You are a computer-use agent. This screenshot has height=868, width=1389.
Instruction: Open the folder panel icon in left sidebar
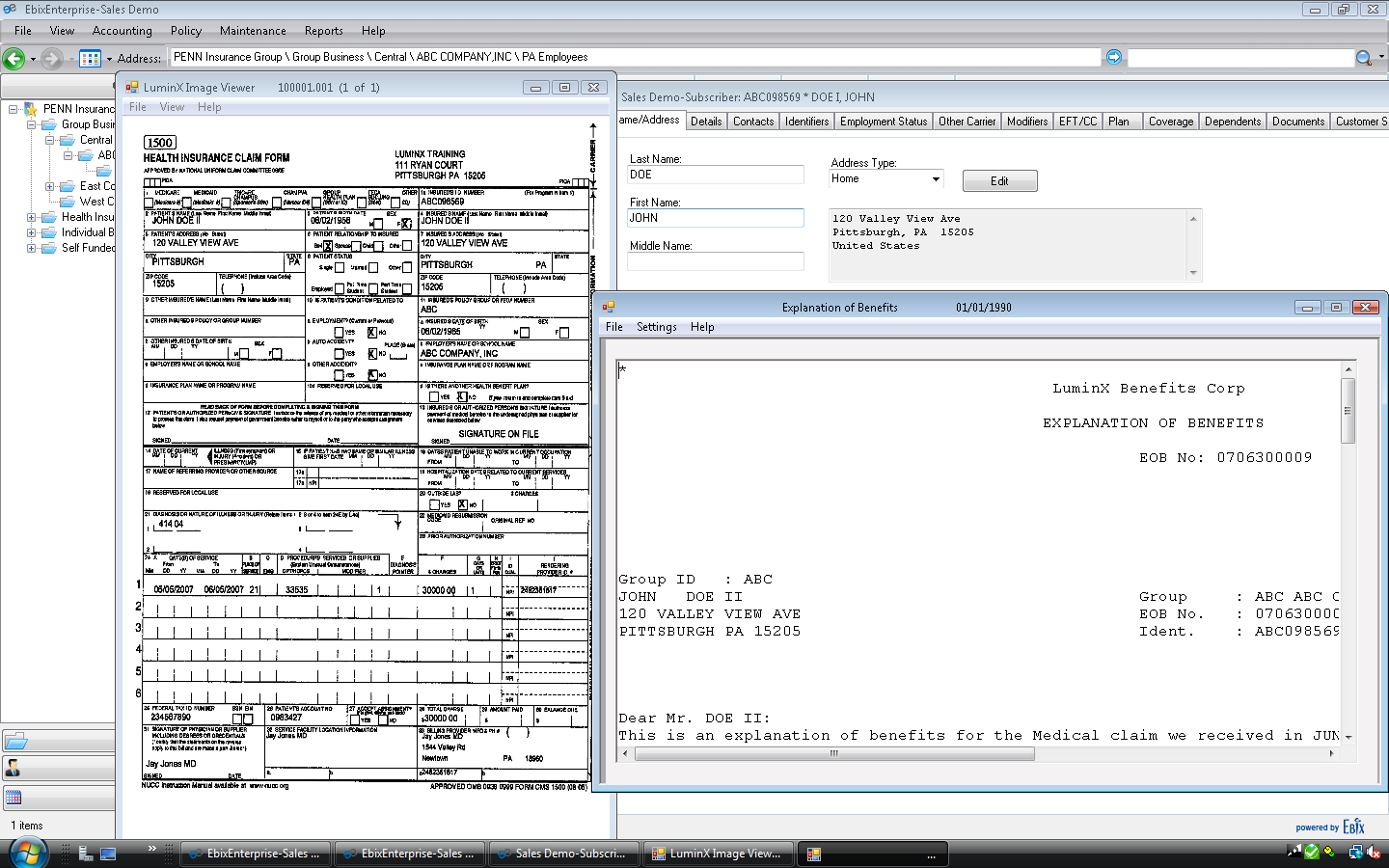(15, 741)
